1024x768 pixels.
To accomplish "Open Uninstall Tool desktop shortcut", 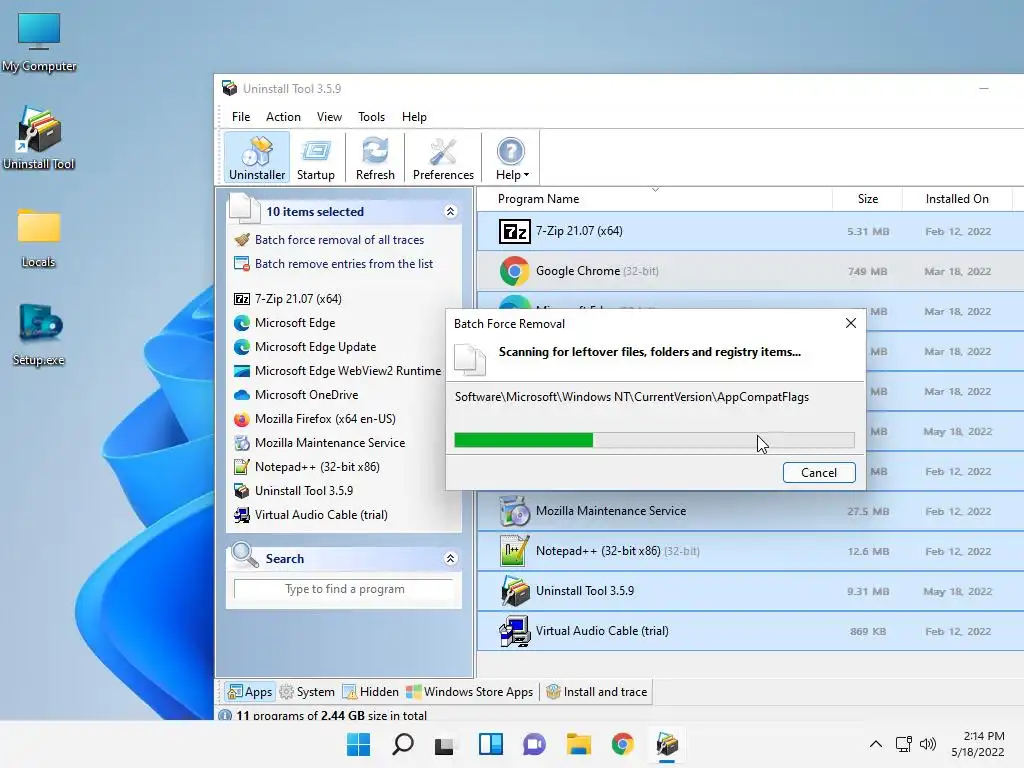I will [39, 138].
